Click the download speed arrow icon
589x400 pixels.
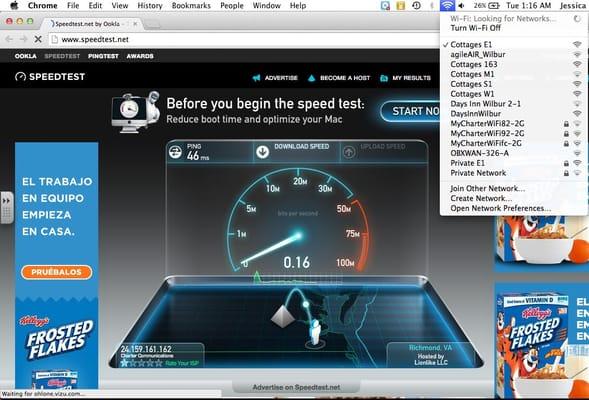262,152
